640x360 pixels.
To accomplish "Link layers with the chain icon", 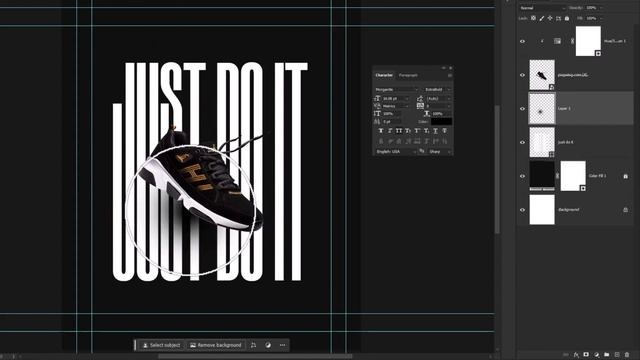I will click(566, 355).
